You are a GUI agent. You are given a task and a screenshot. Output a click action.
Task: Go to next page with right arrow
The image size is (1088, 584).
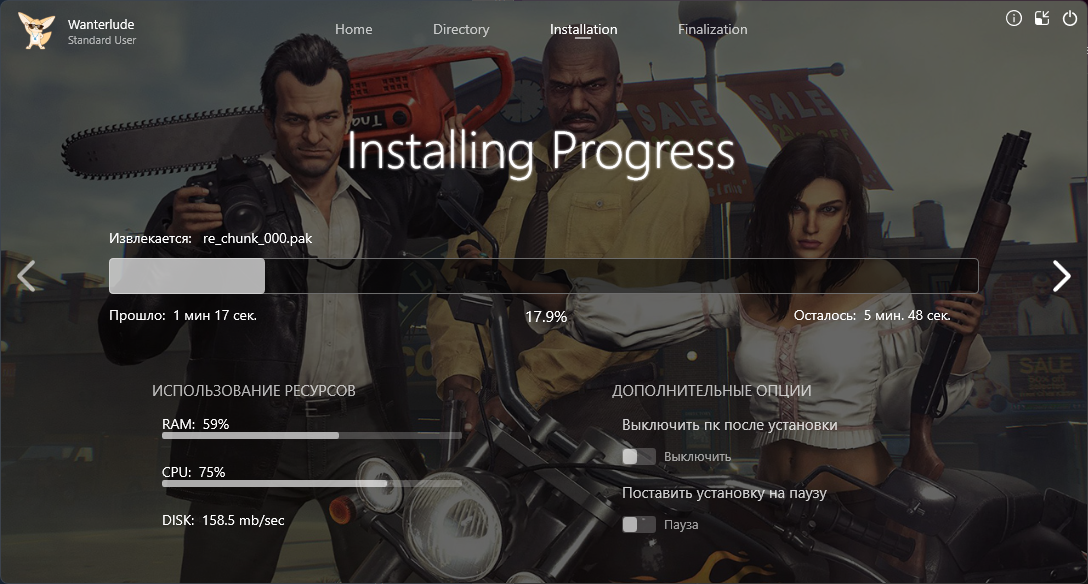tap(1062, 276)
